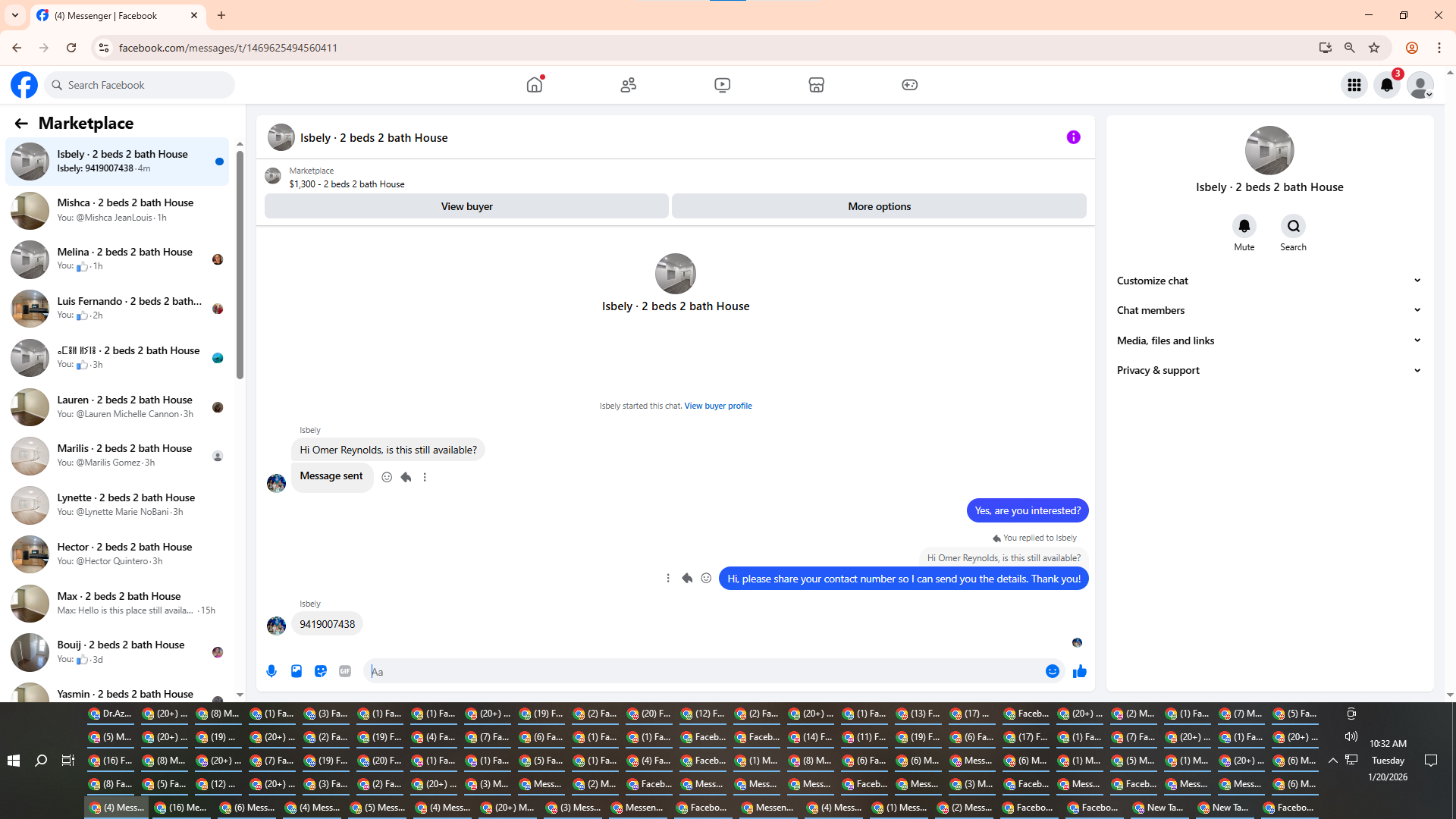The image size is (1456, 819).
Task: Open the Marketplace storefront icon in top navigation
Action: coord(816,85)
